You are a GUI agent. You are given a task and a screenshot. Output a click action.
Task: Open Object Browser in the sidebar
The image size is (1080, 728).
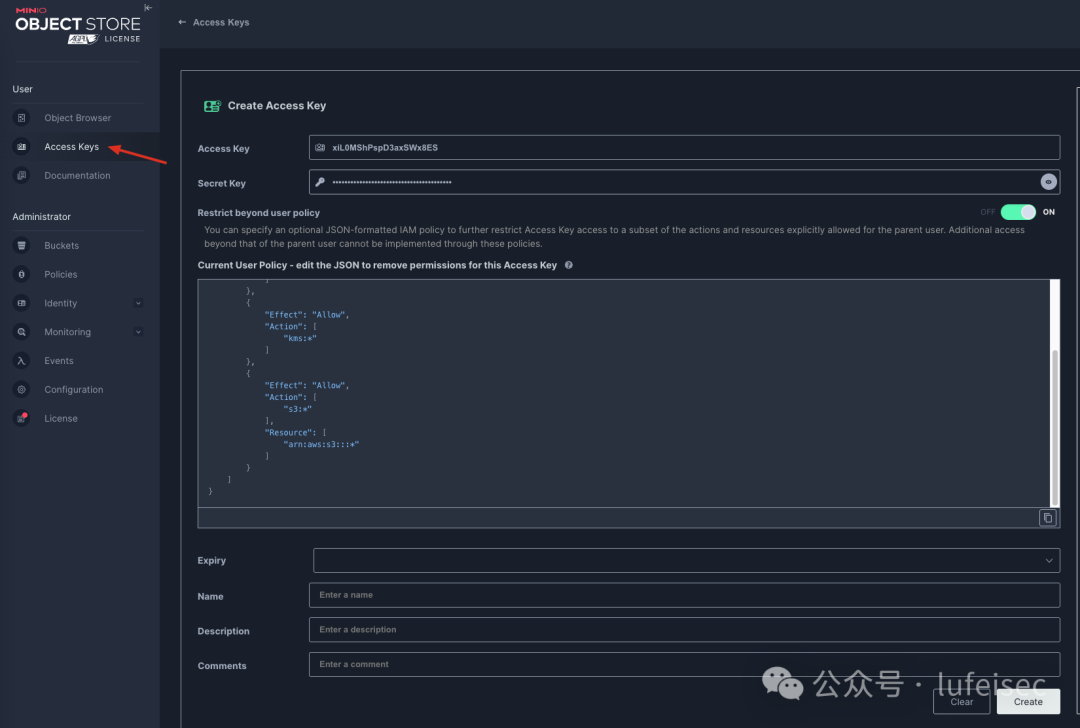click(78, 118)
